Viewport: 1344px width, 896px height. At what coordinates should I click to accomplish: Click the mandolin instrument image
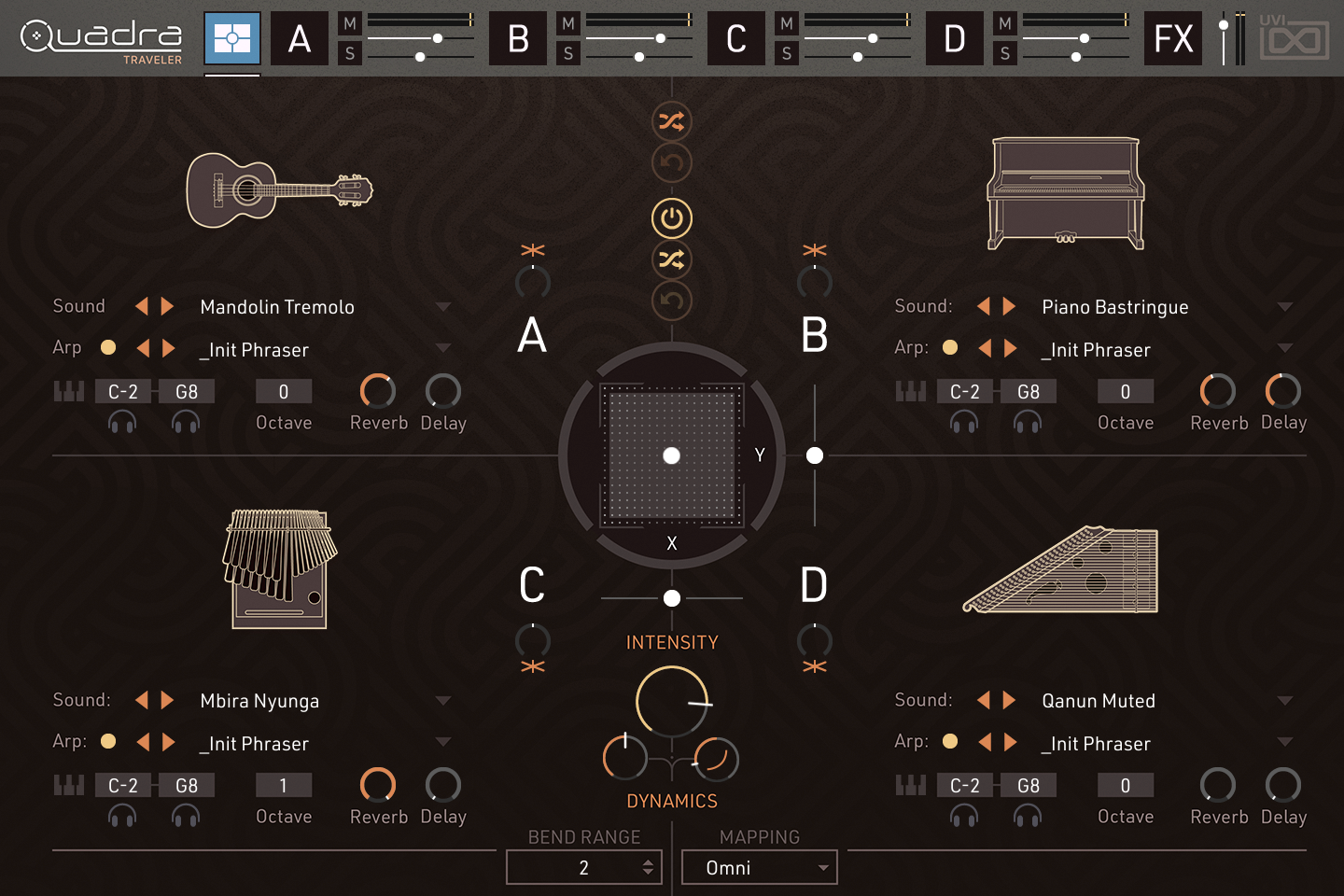[x=279, y=190]
